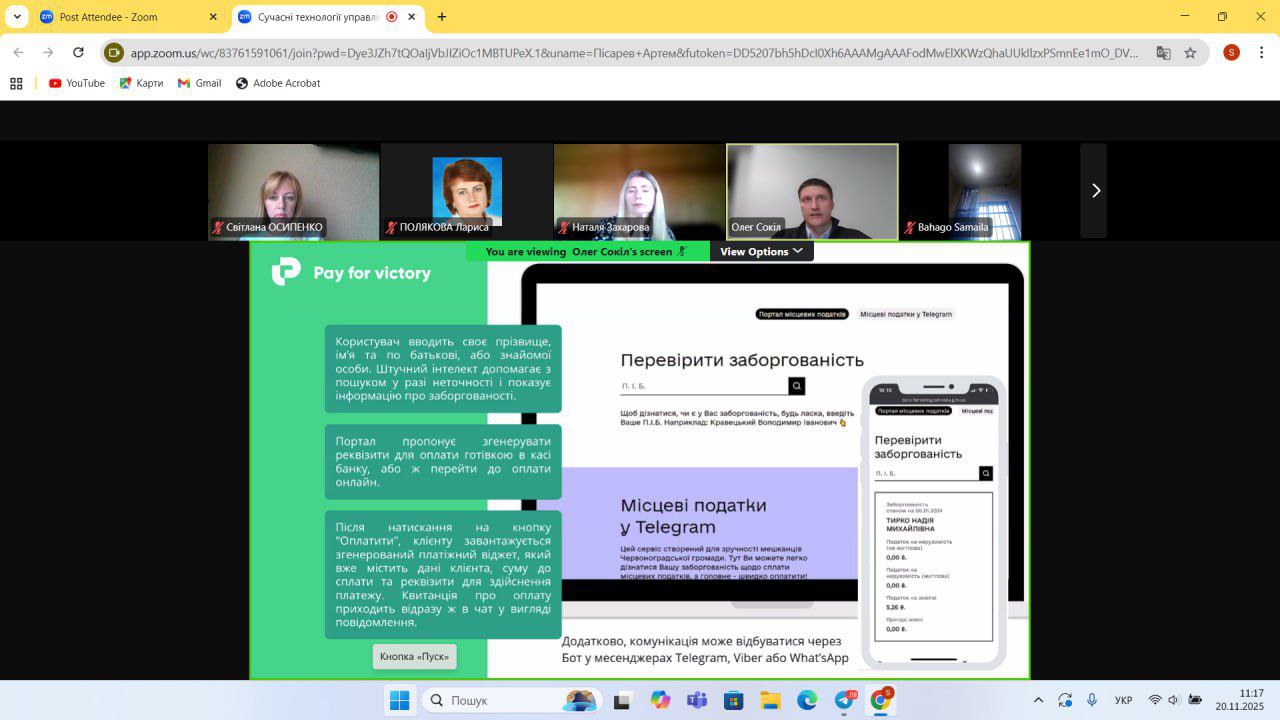Reload the Zoom meeting page
The image size is (1280, 720).
click(78, 53)
